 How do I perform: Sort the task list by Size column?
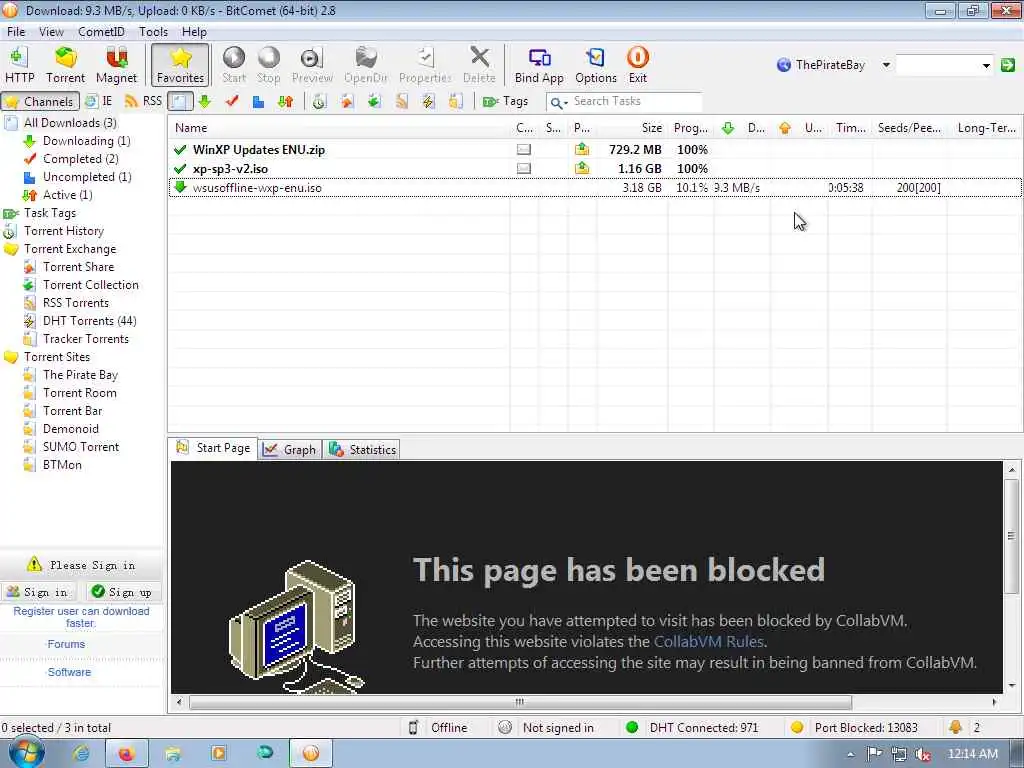pos(632,128)
